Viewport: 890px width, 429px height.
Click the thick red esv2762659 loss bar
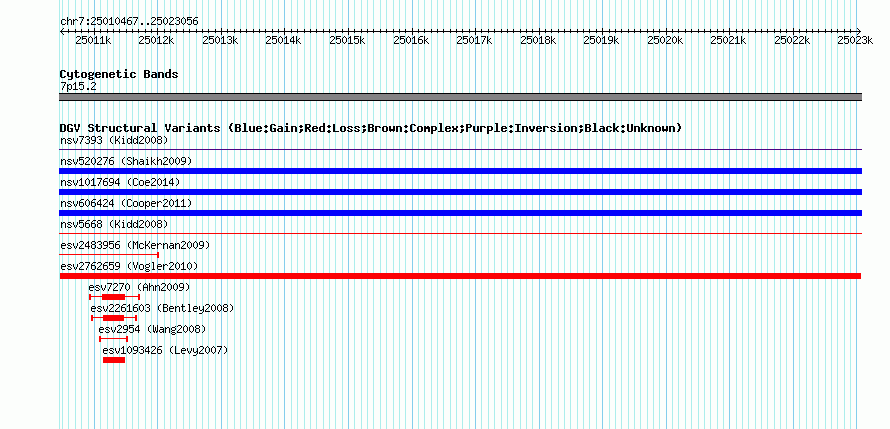[x=460, y=276]
